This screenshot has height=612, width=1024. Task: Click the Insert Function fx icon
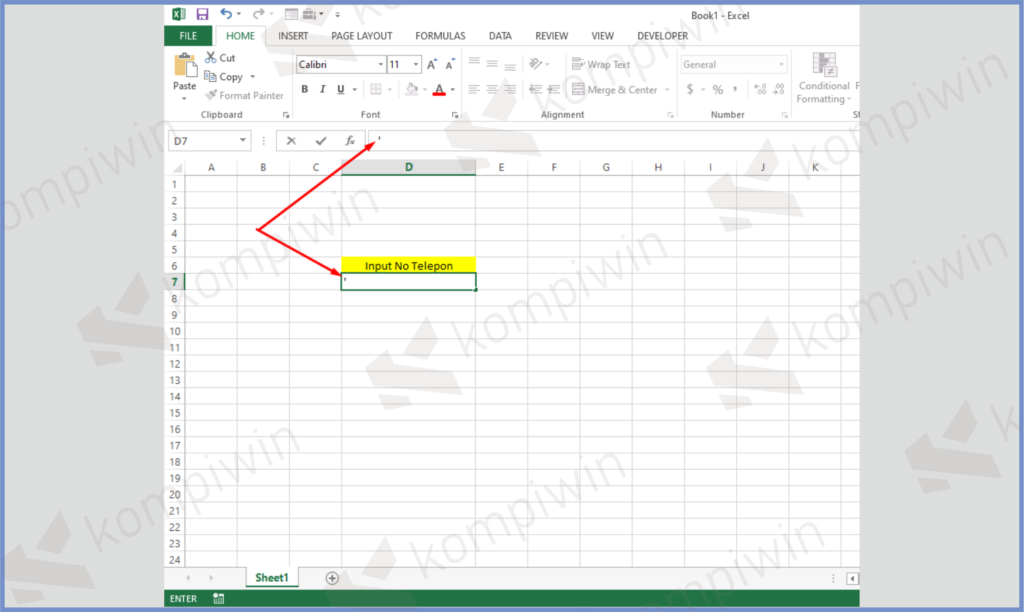click(x=350, y=141)
